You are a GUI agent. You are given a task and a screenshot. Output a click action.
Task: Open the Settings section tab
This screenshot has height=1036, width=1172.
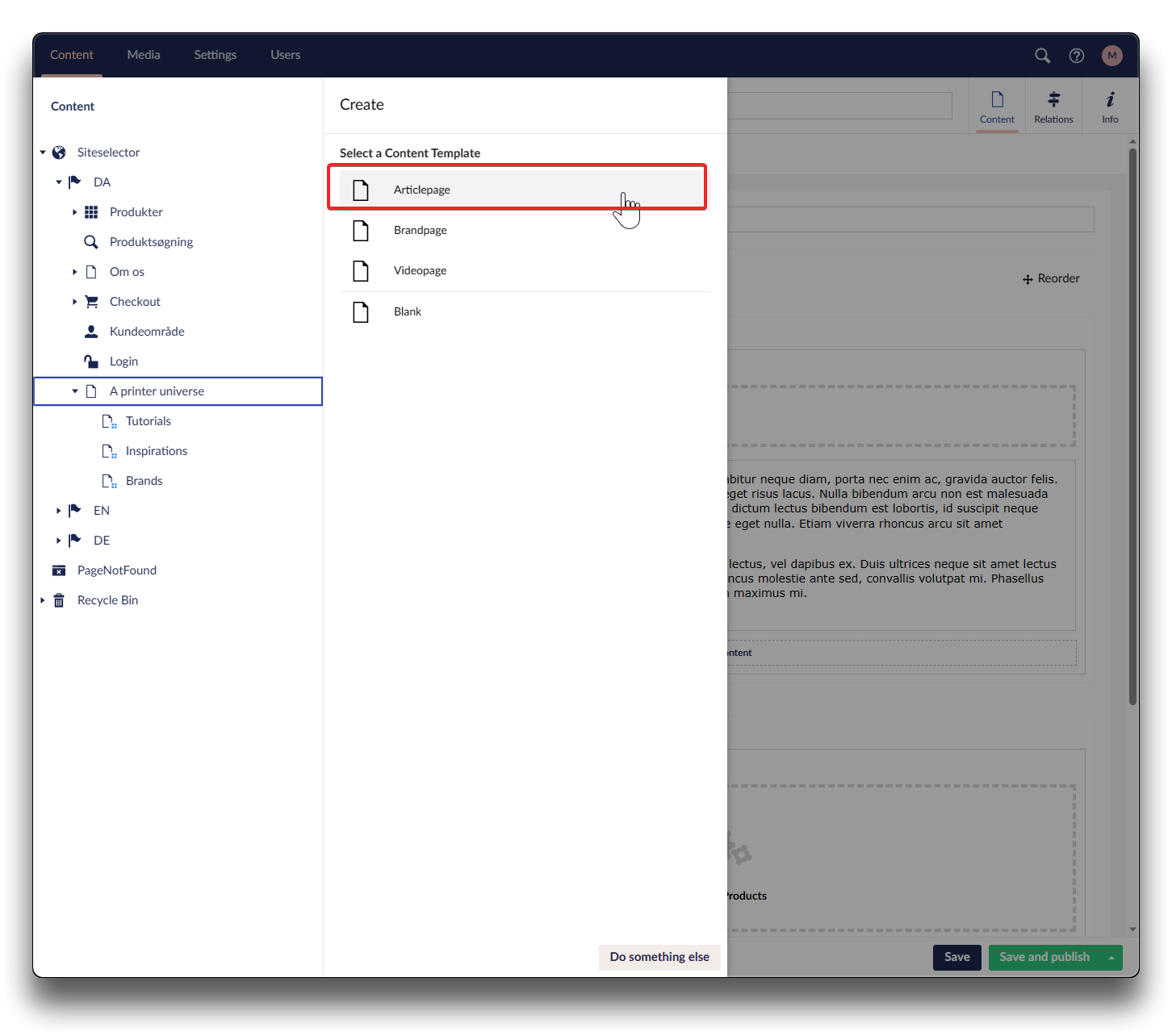(215, 55)
